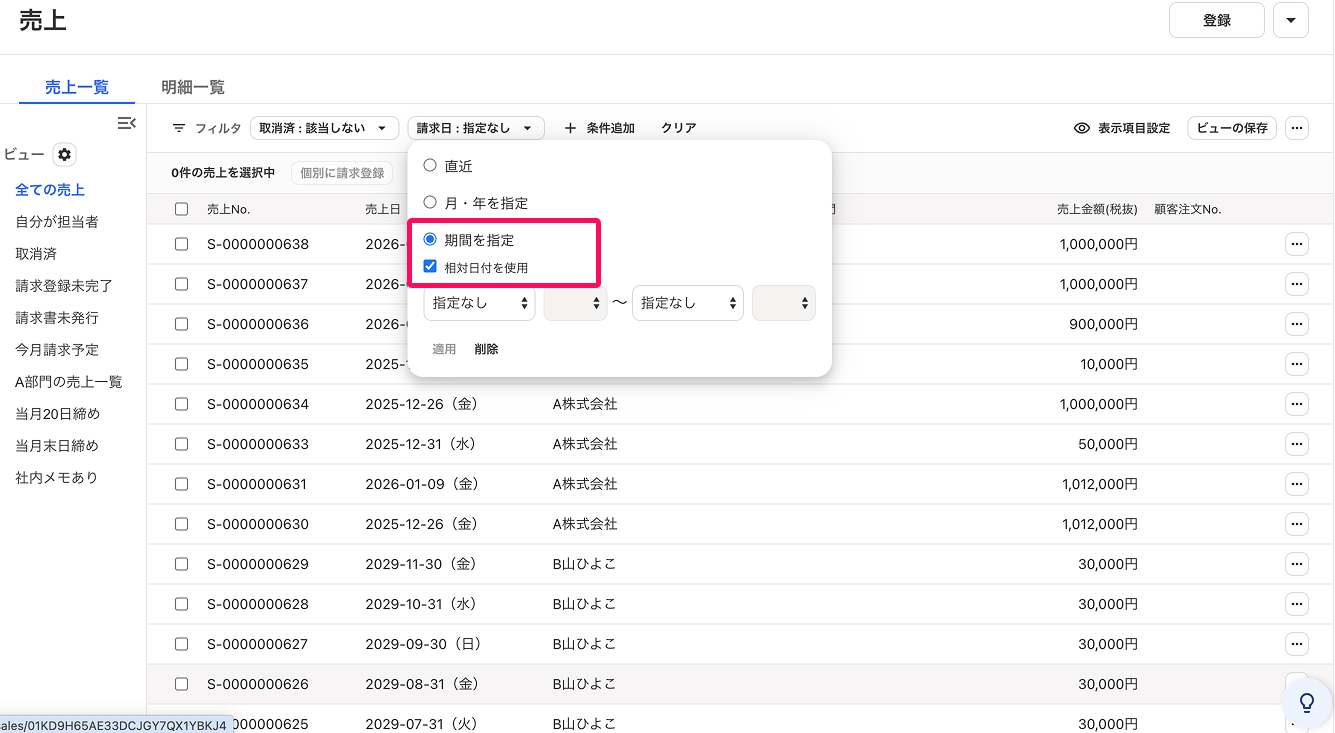Viewport: 1335px width, 733px height.
Task: Select the 社内メモあり view
Action: pyautogui.click(x=57, y=478)
